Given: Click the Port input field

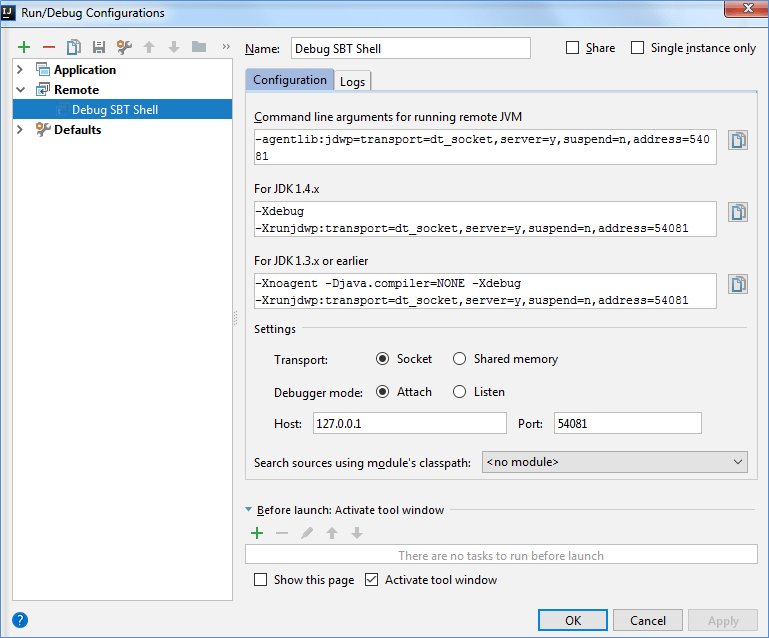Looking at the screenshot, I should tap(628, 423).
